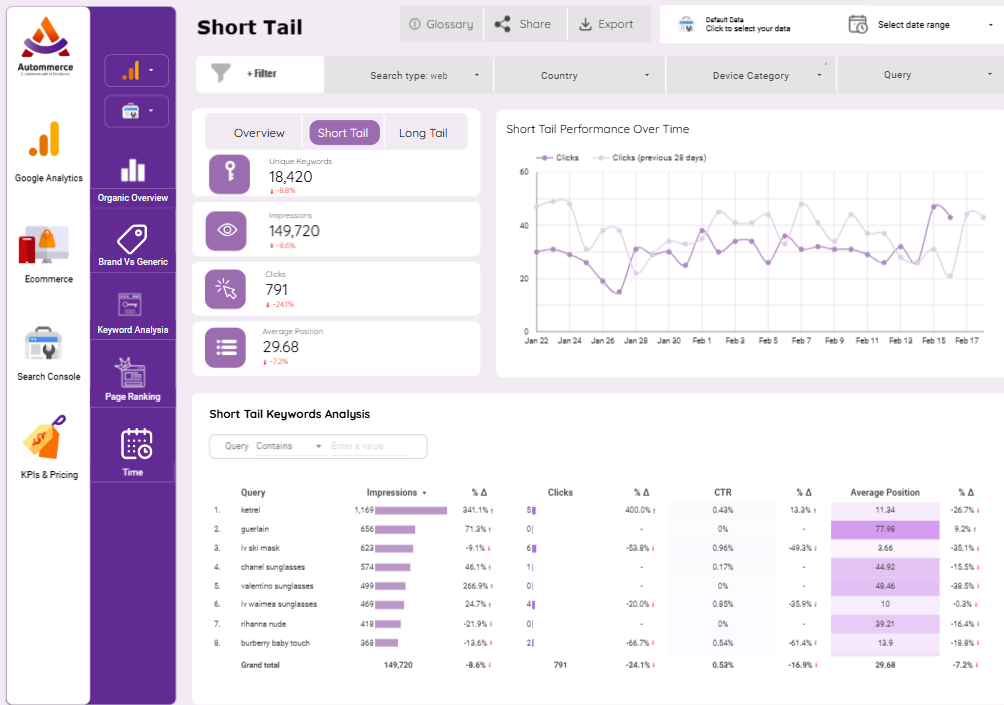Screen dimensions: 1004x705
Task: Open the Search Console section icon
Action: tap(44, 344)
